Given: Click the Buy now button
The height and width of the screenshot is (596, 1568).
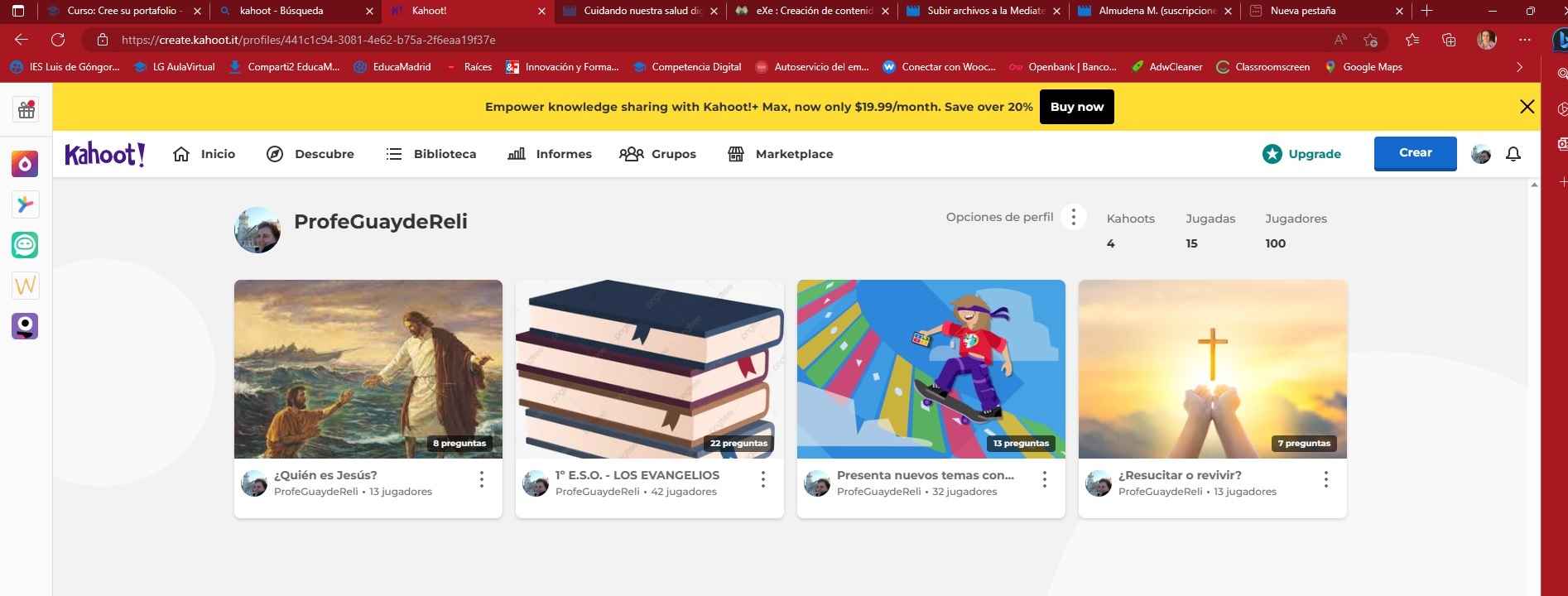Looking at the screenshot, I should (x=1077, y=107).
